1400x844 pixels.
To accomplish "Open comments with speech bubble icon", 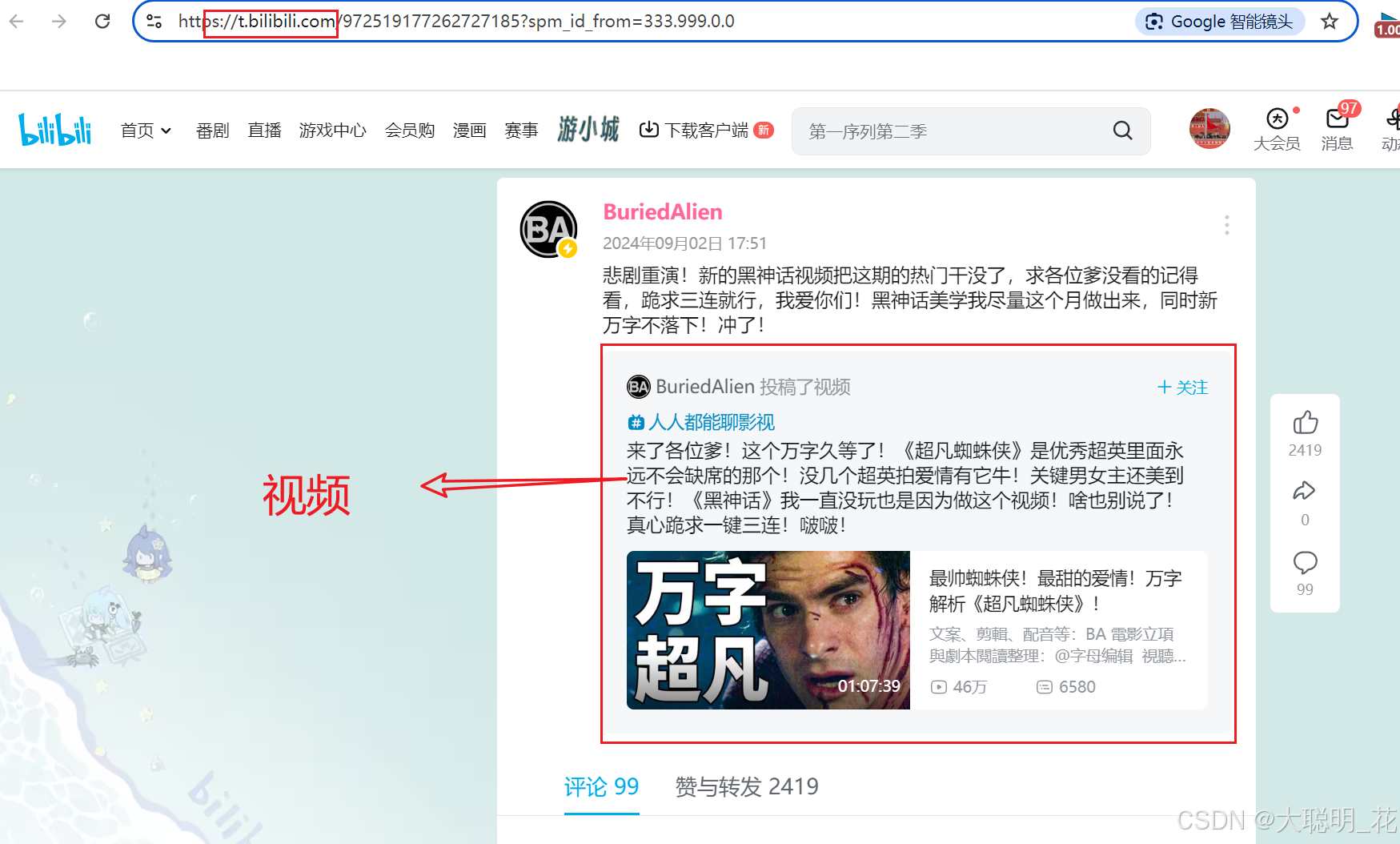I will pyautogui.click(x=1306, y=562).
